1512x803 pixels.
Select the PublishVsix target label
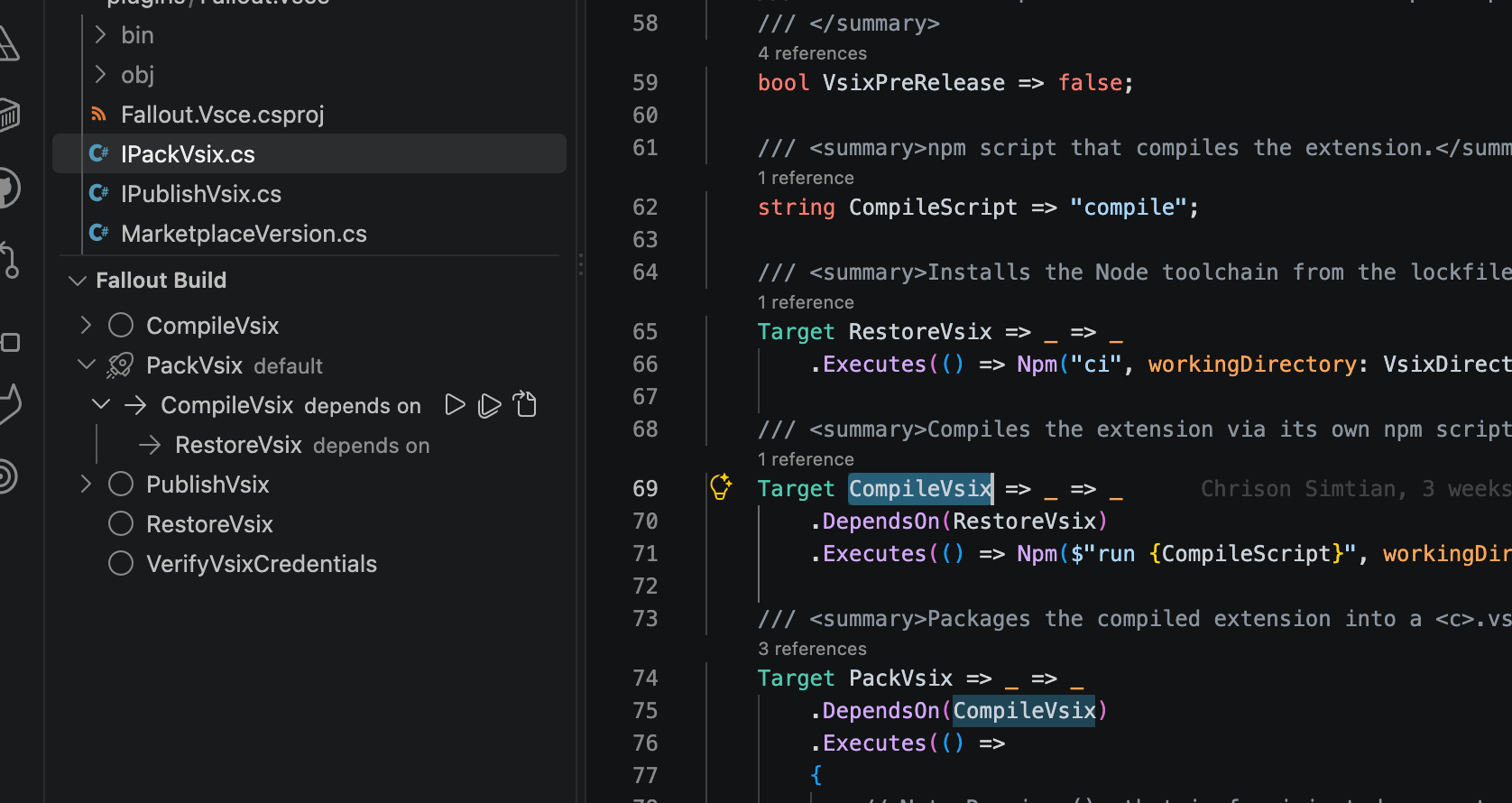207,485
